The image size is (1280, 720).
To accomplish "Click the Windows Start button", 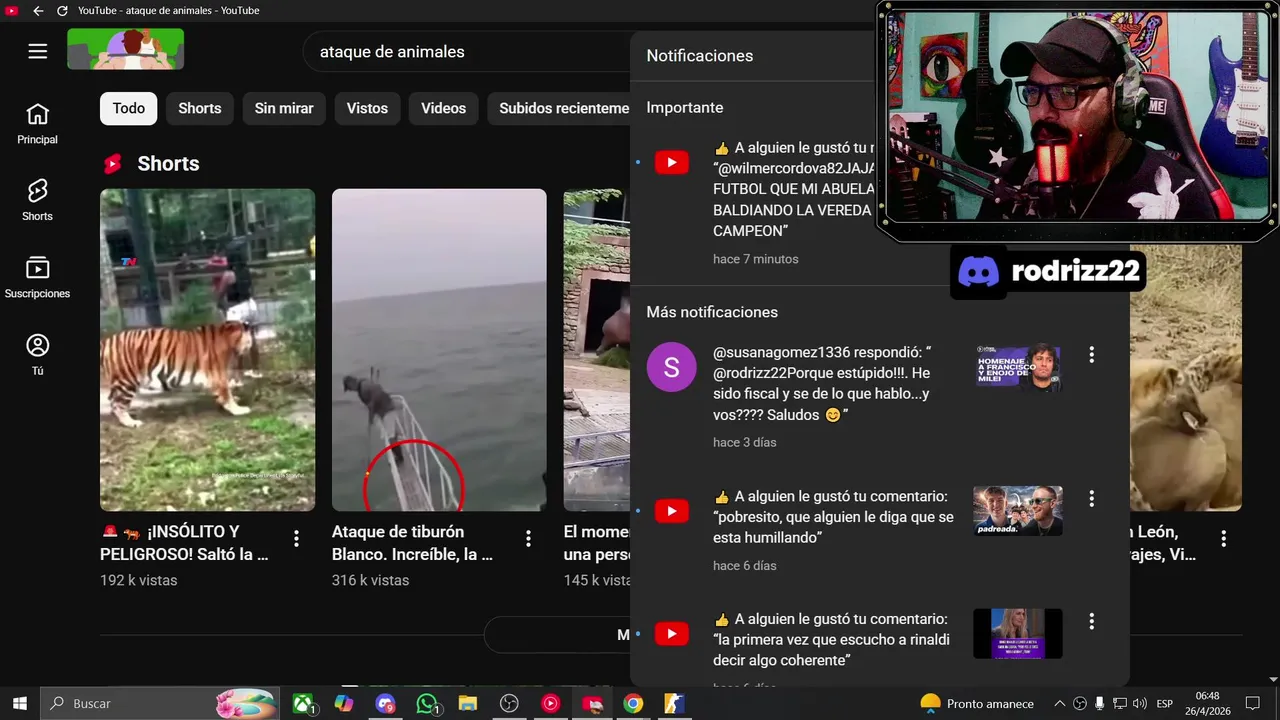I will [x=19, y=703].
